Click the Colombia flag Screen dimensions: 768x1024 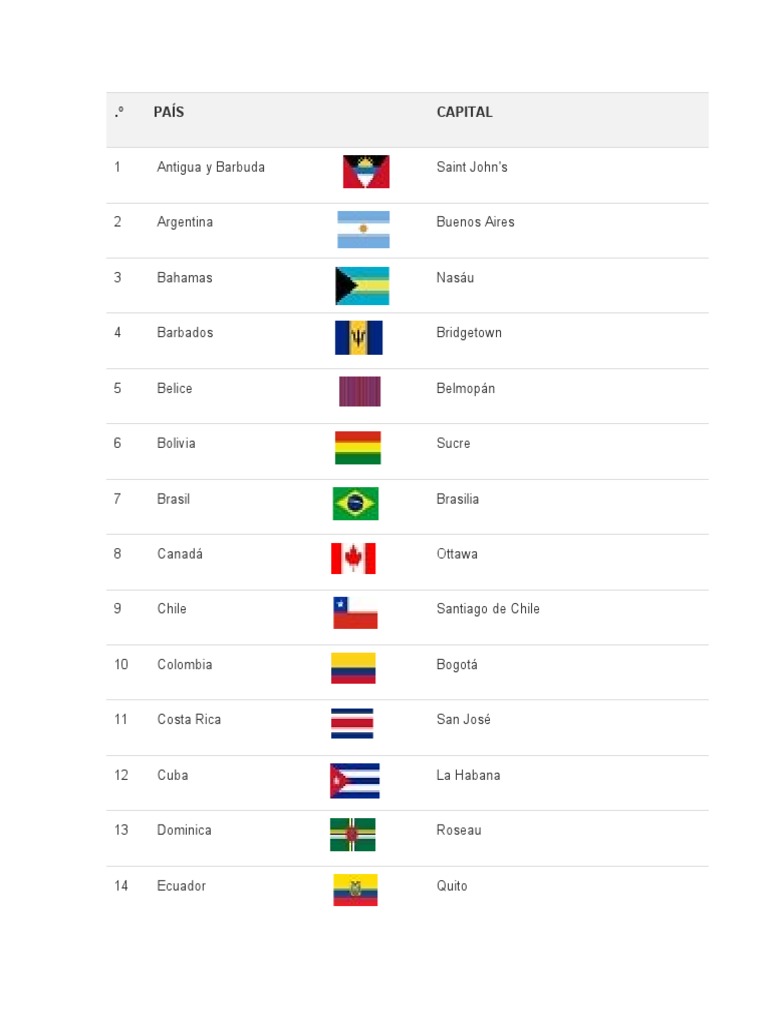pyautogui.click(x=353, y=668)
